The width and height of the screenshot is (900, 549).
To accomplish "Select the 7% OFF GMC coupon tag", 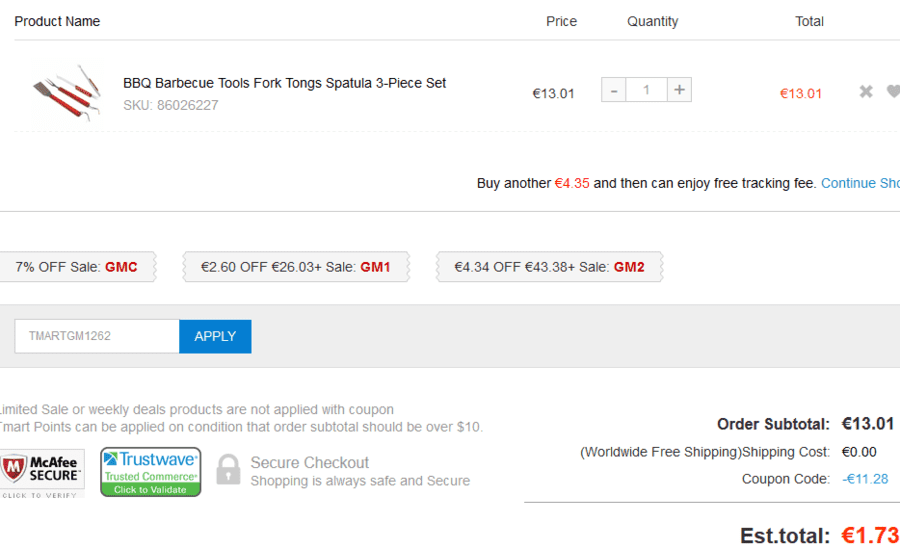I will pos(77,267).
